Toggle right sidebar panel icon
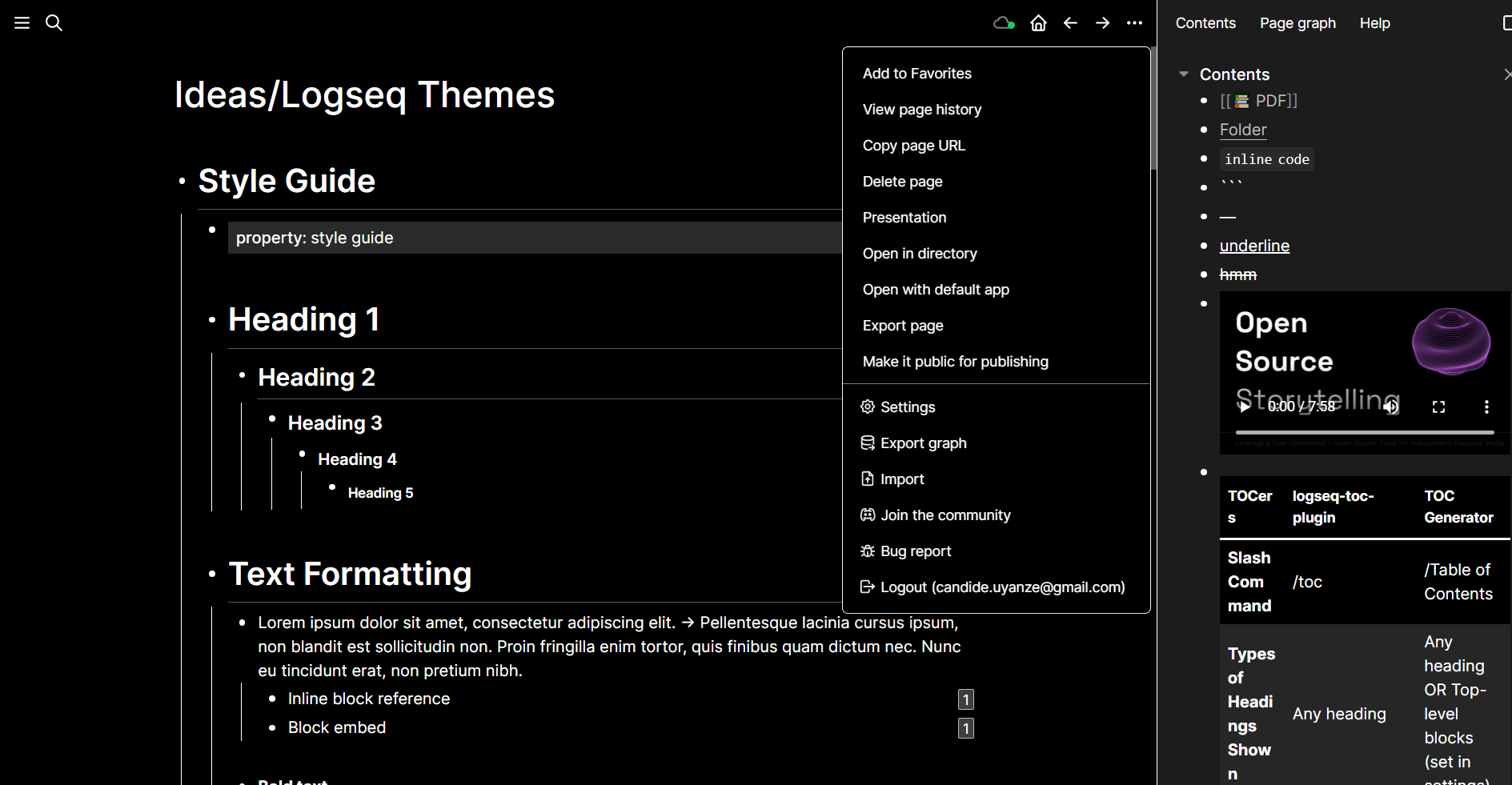The height and width of the screenshot is (785, 1512). 1507,23
